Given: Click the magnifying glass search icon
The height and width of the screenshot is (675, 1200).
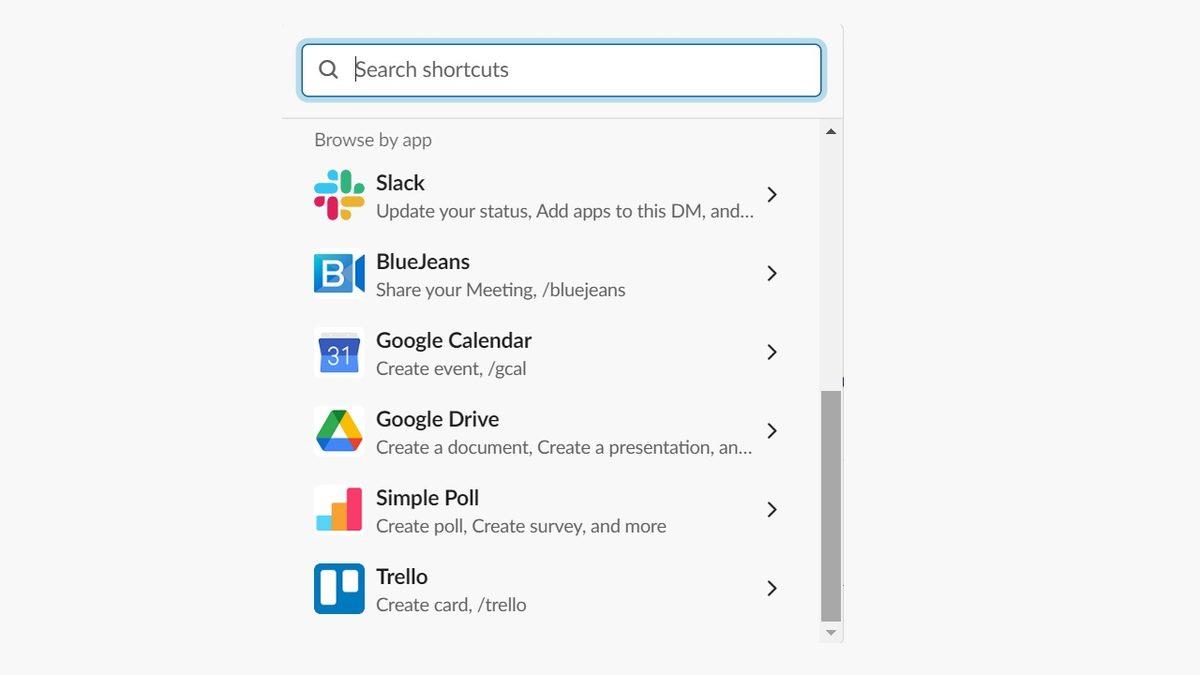Looking at the screenshot, I should point(328,69).
